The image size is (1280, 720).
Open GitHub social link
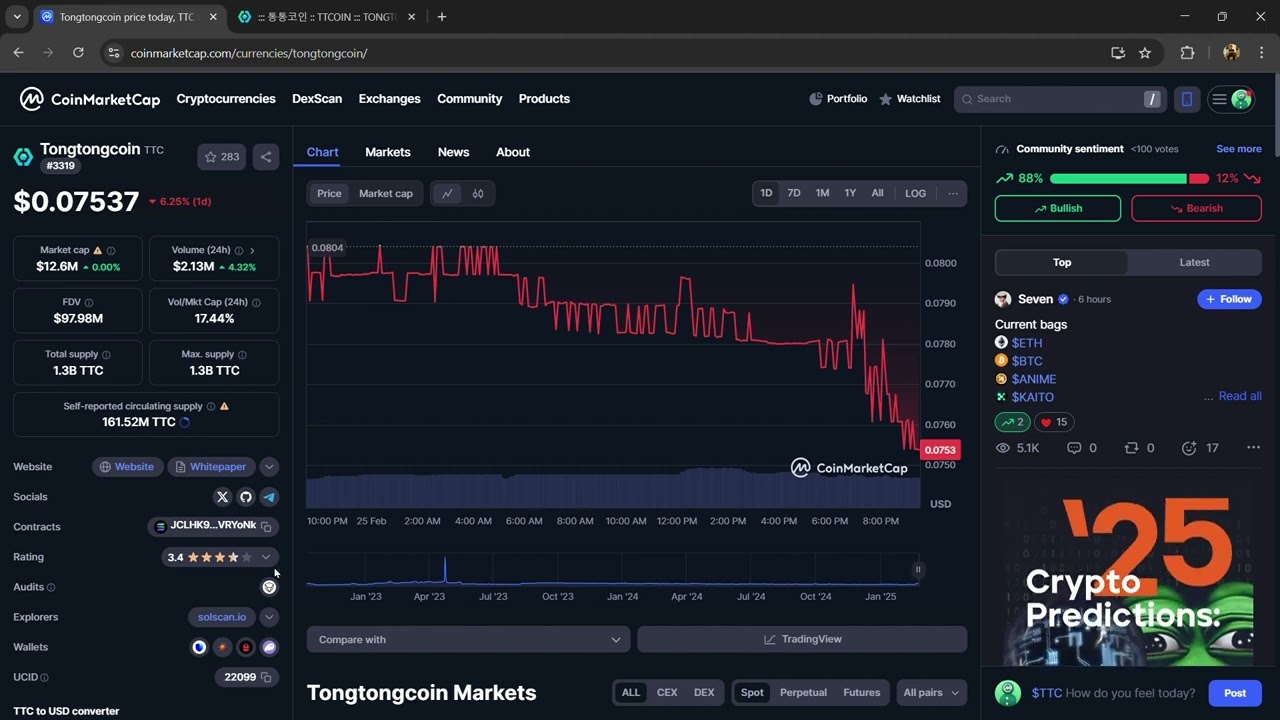click(x=246, y=497)
